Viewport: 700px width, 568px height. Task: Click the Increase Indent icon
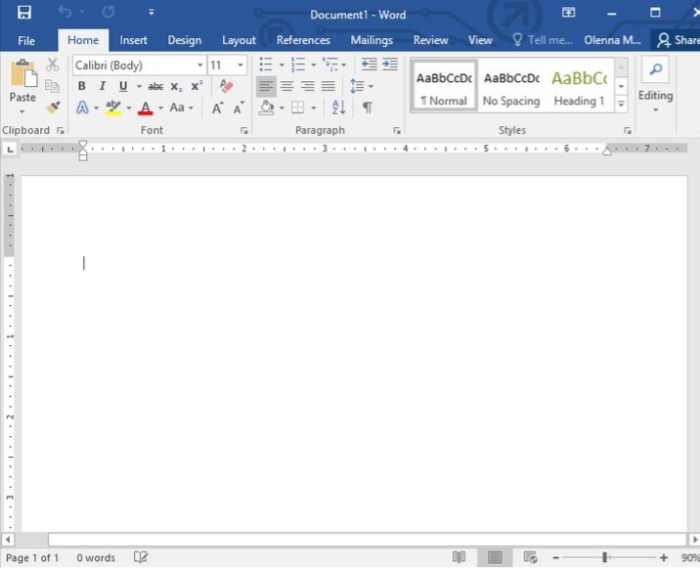(x=386, y=64)
